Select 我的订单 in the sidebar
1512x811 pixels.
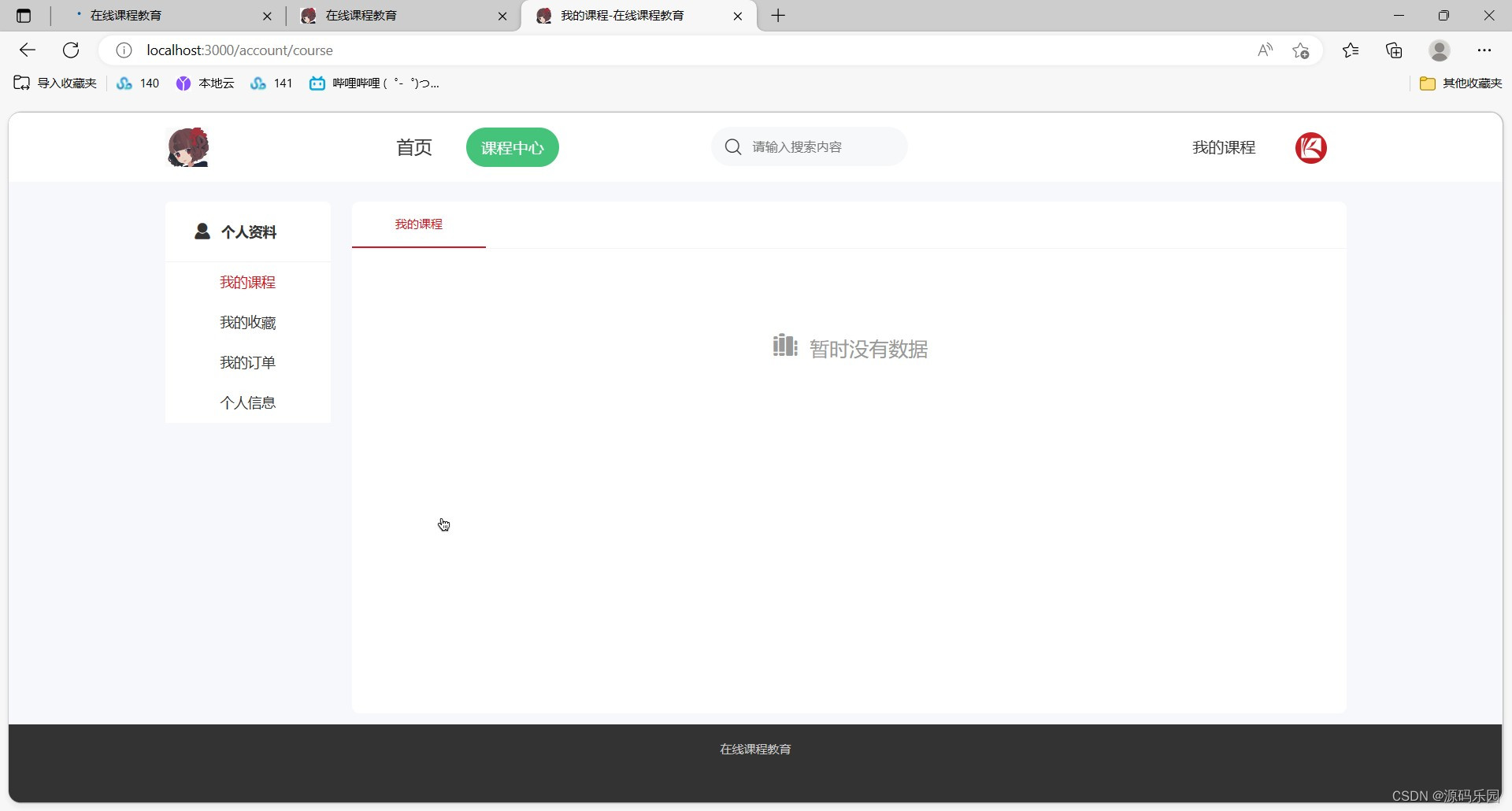click(x=247, y=361)
